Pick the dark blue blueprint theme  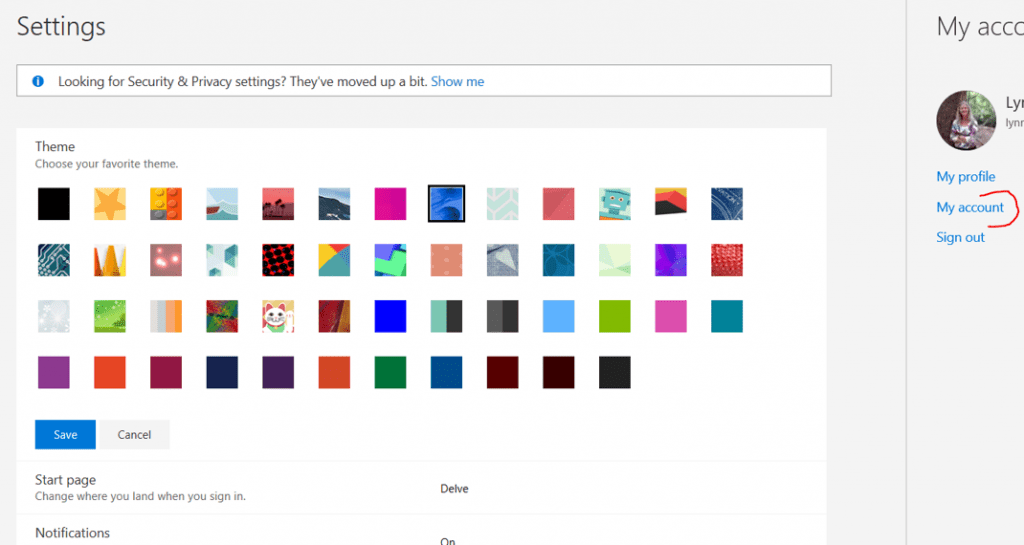(727, 204)
